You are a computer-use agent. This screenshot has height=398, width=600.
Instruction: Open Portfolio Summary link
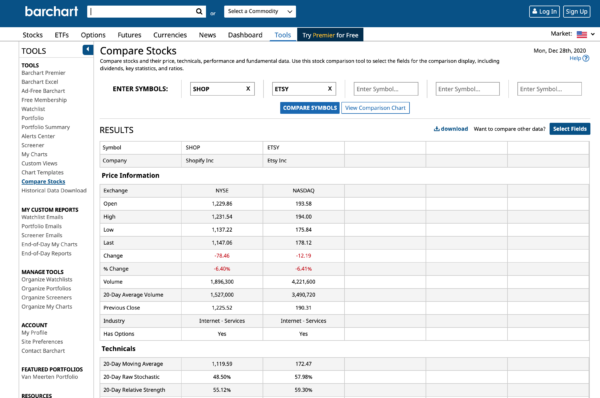pos(46,127)
